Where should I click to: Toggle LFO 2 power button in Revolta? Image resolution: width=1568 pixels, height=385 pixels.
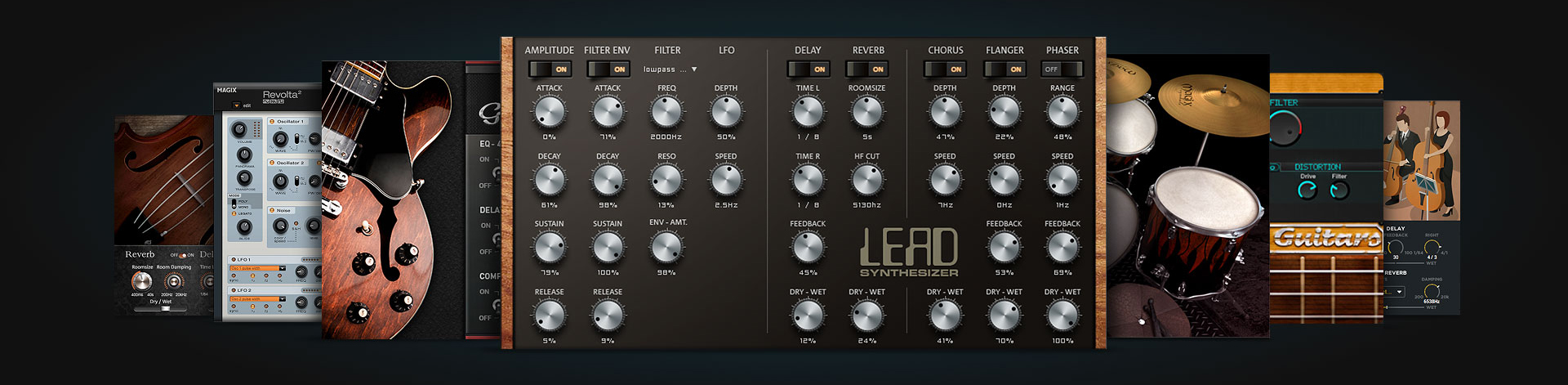point(233,289)
